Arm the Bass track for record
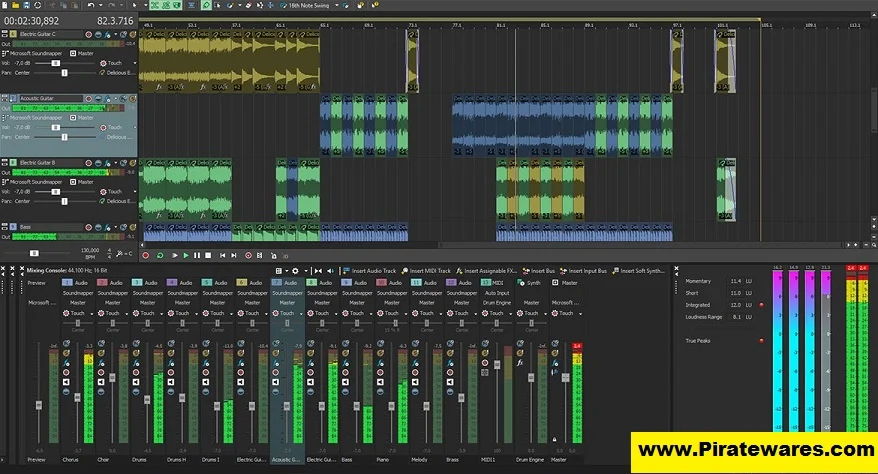This screenshot has height=474, width=878. [x=88, y=227]
